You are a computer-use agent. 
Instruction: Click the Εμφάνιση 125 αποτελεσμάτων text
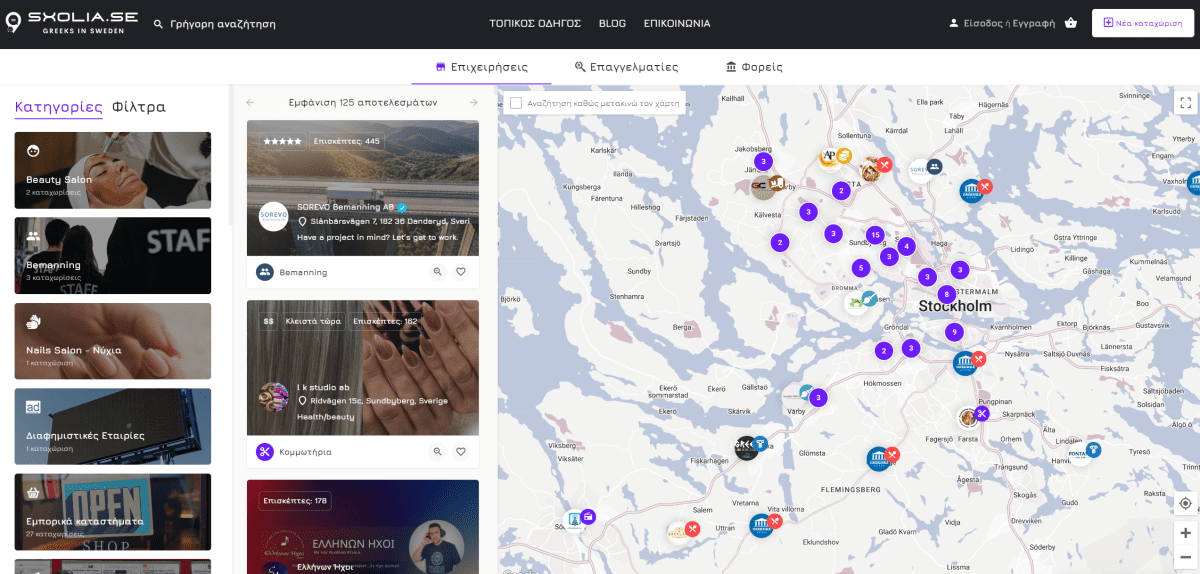pos(363,102)
